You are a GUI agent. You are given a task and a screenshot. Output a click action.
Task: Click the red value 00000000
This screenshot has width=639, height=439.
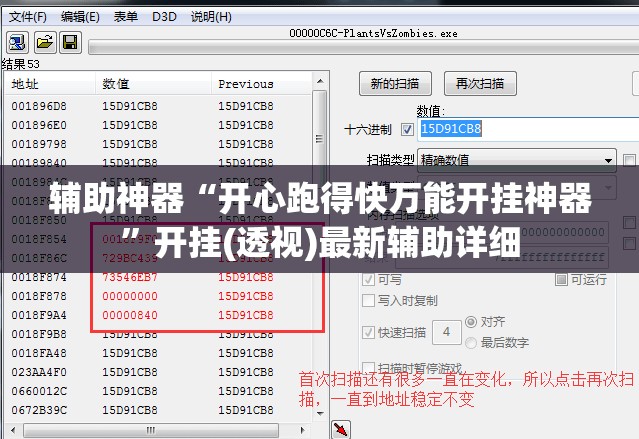tap(130, 296)
